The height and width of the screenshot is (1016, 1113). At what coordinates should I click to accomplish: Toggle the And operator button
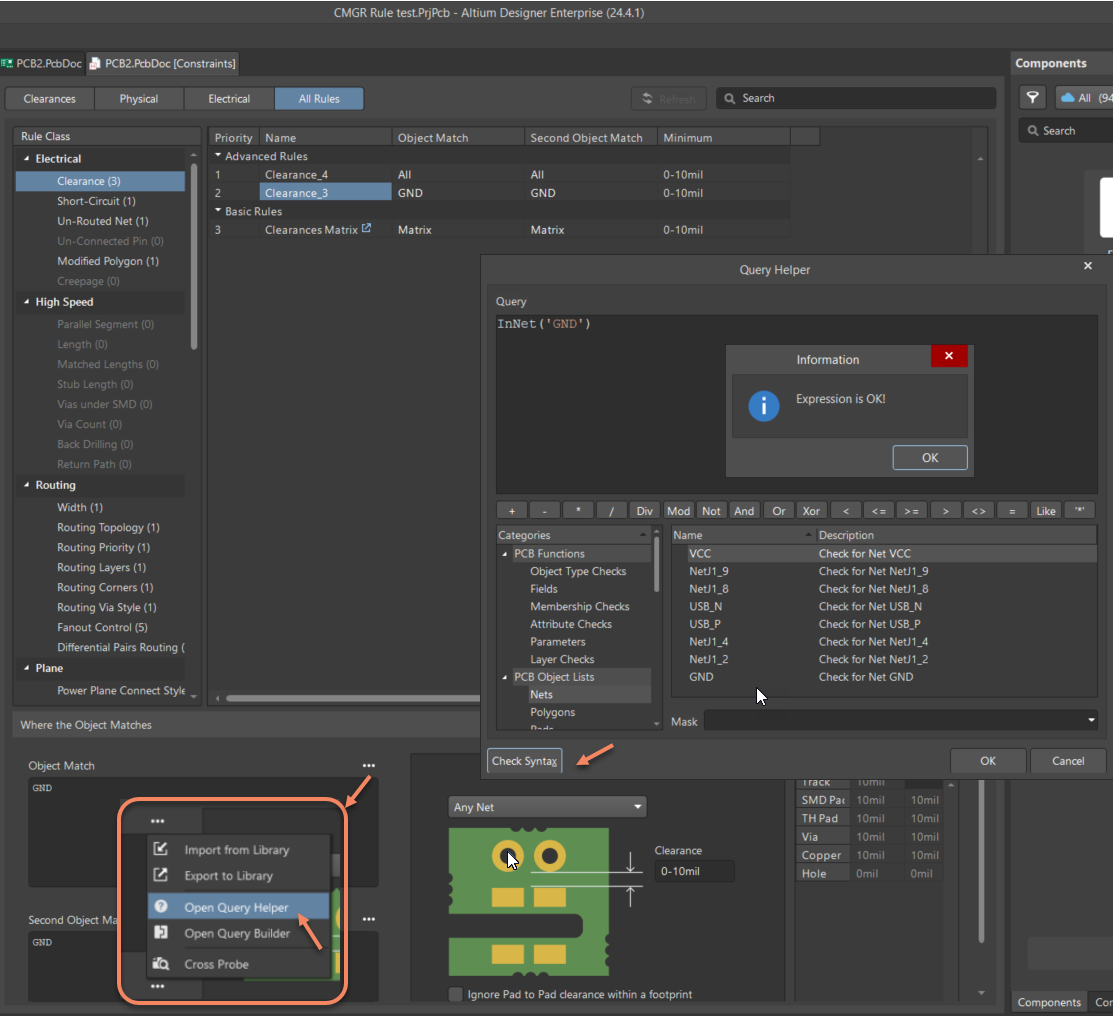coord(744,511)
